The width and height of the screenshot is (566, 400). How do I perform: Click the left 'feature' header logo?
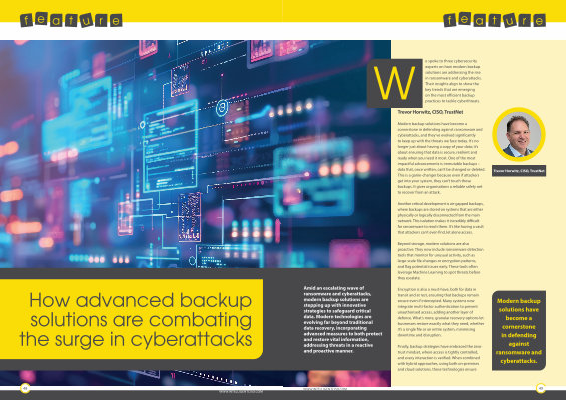pos(71,20)
